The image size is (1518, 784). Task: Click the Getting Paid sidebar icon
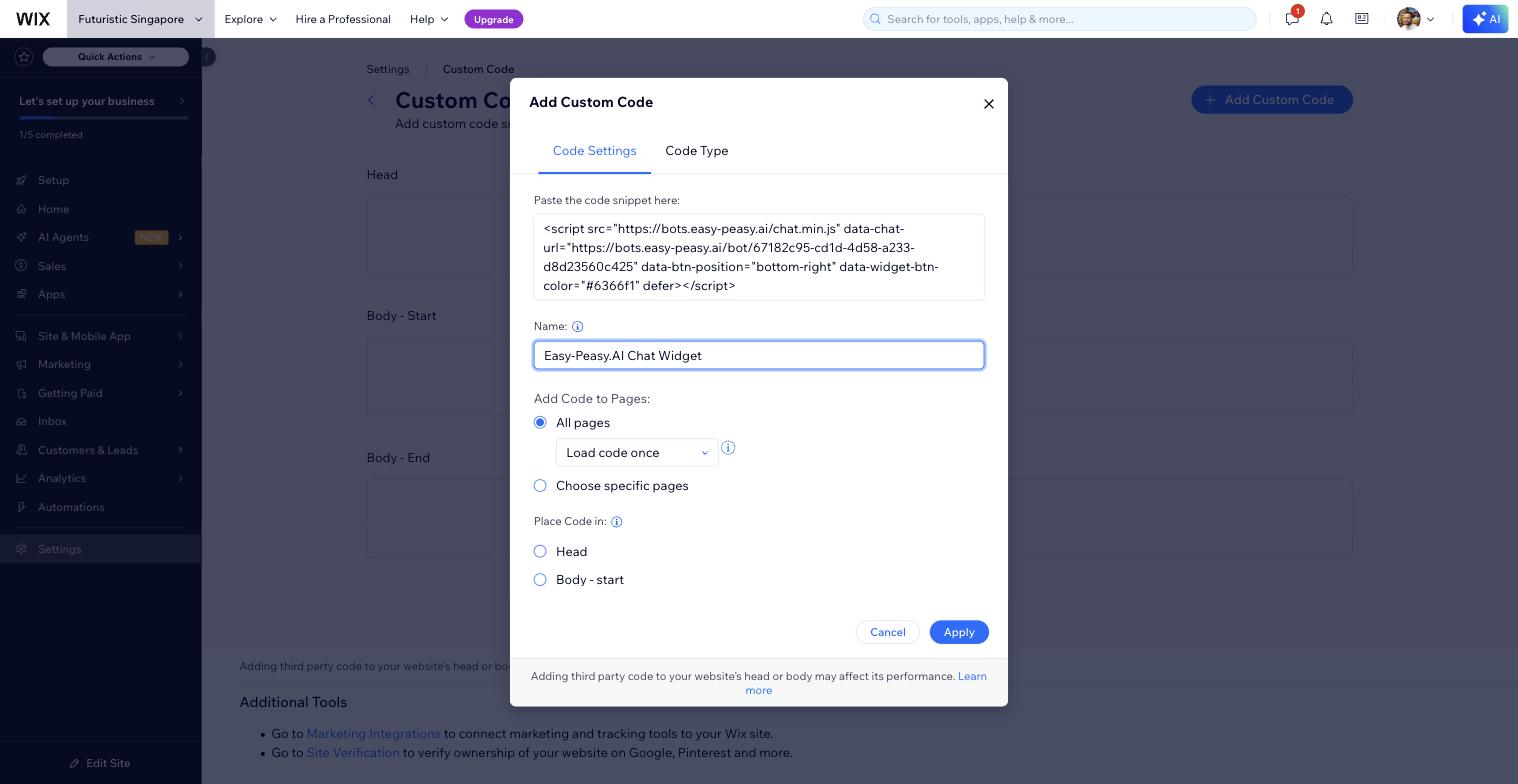[22, 394]
